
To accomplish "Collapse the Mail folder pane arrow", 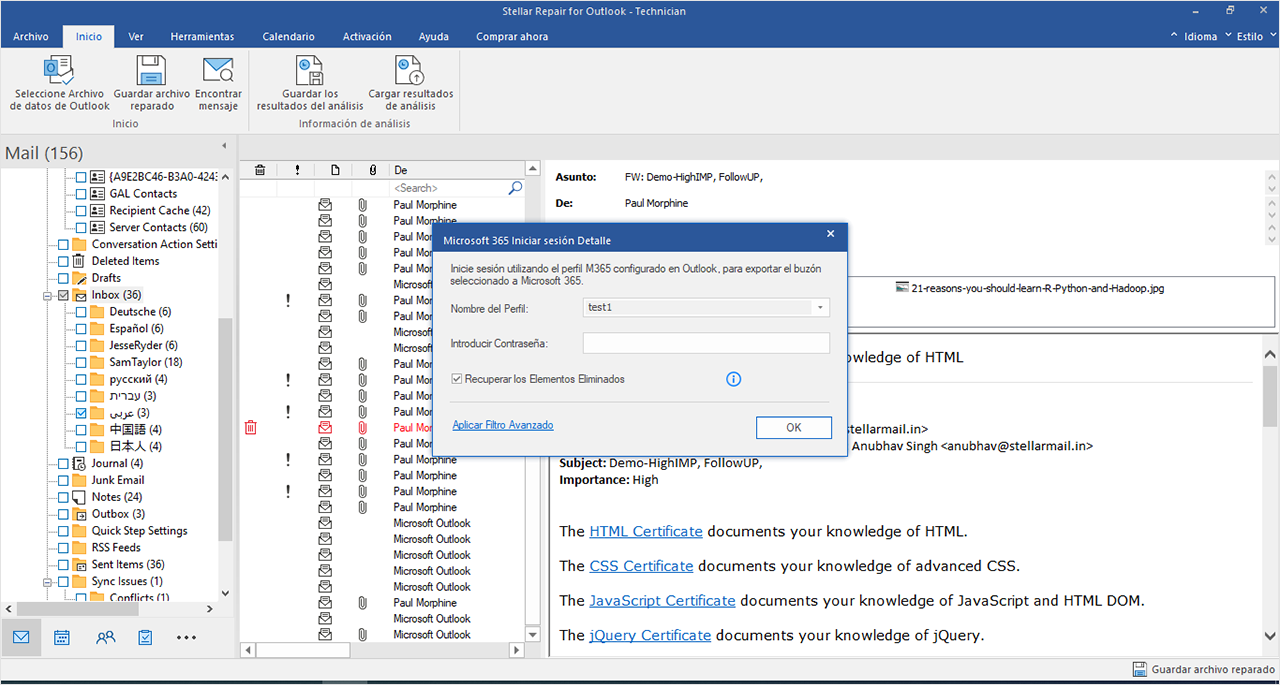I will click(224, 146).
